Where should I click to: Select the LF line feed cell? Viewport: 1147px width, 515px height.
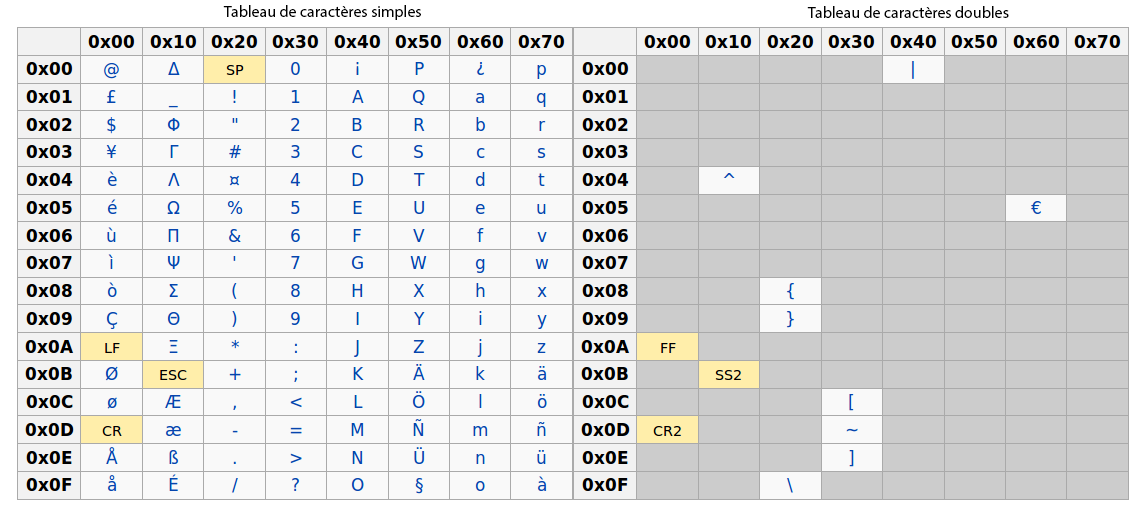(111, 347)
